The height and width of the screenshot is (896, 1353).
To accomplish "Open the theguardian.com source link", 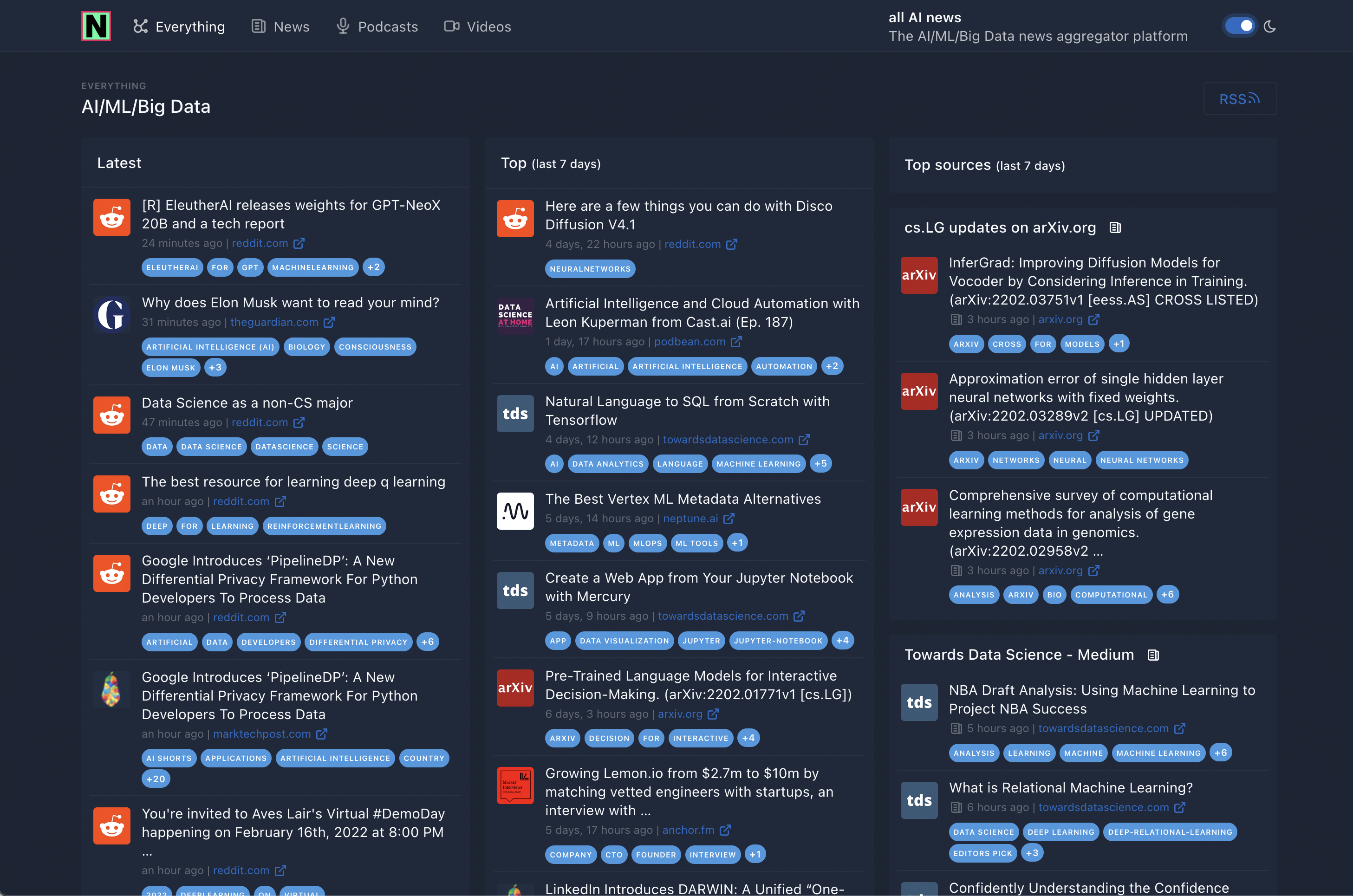I will (274, 322).
